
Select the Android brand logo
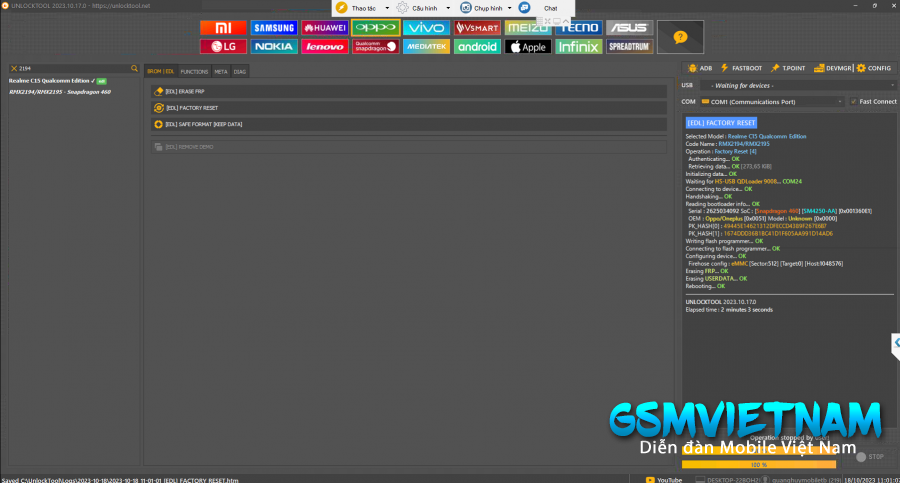pyautogui.click(x=477, y=47)
